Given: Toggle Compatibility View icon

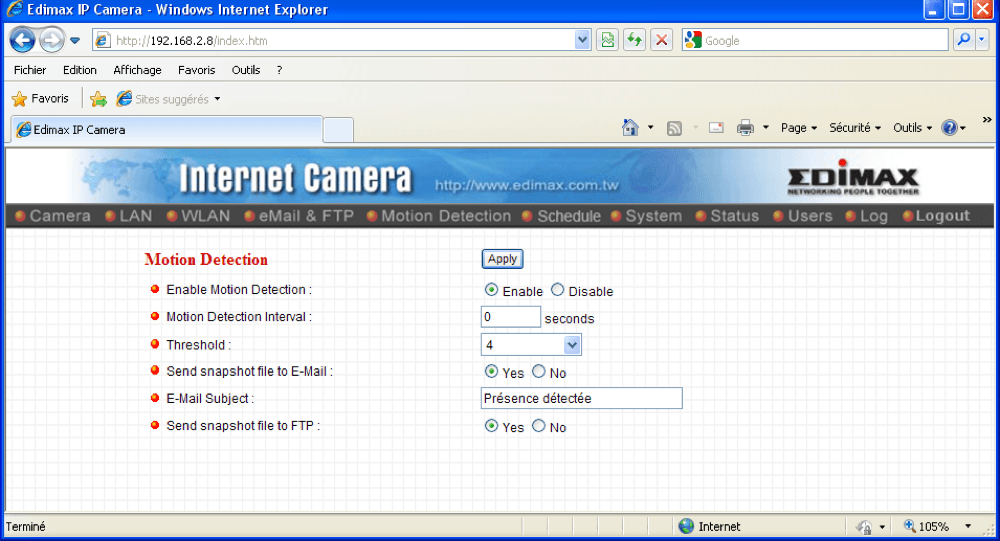Looking at the screenshot, I should tap(608, 40).
